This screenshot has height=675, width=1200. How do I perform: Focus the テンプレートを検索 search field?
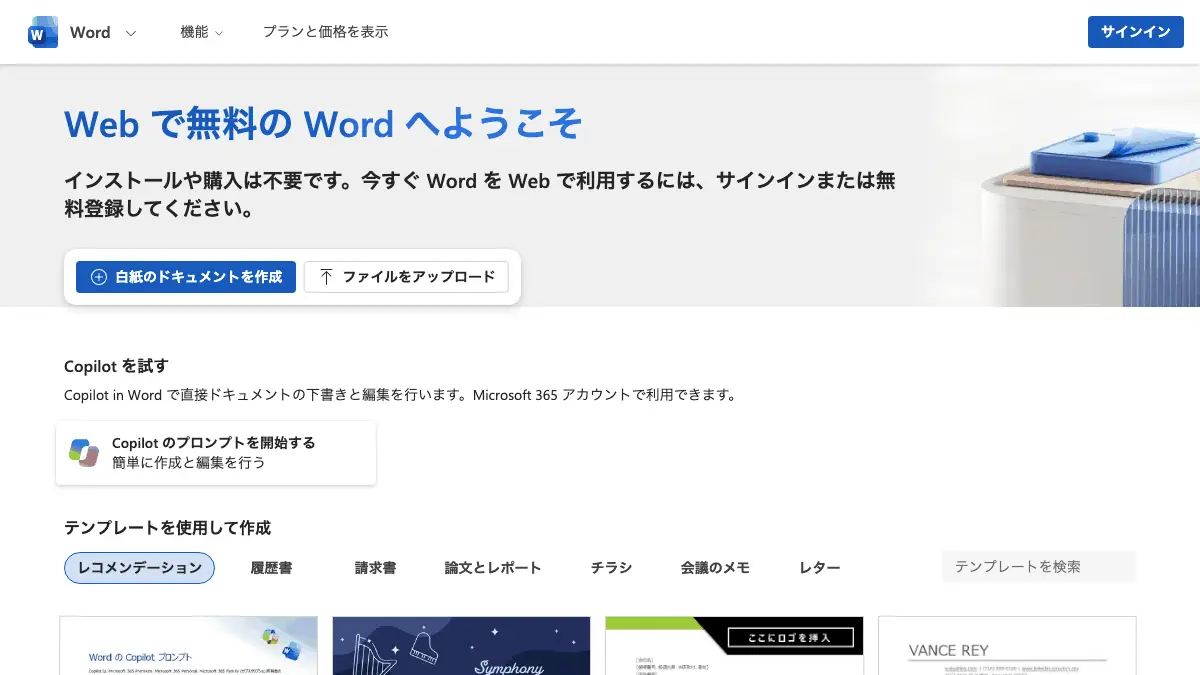(x=1039, y=566)
